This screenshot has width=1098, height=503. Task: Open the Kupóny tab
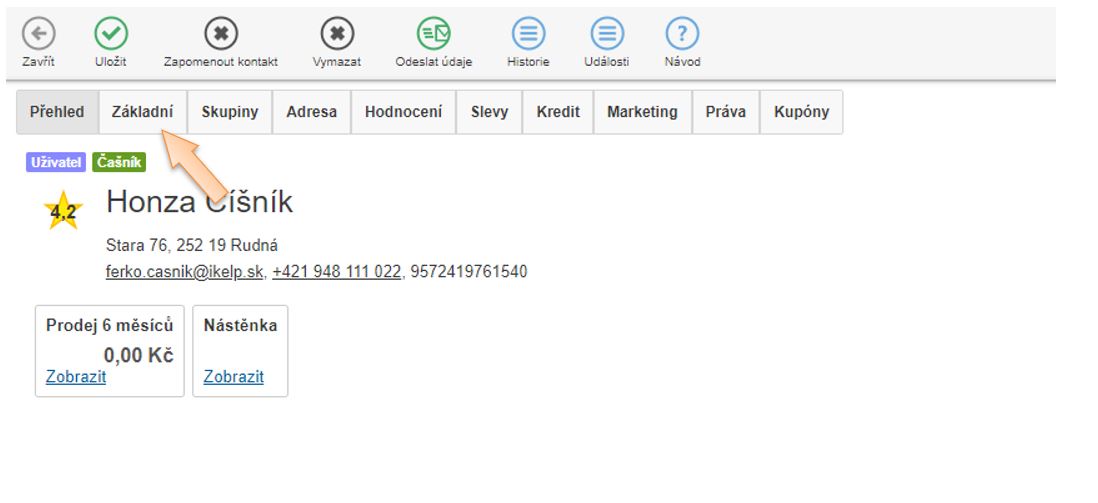[801, 112]
